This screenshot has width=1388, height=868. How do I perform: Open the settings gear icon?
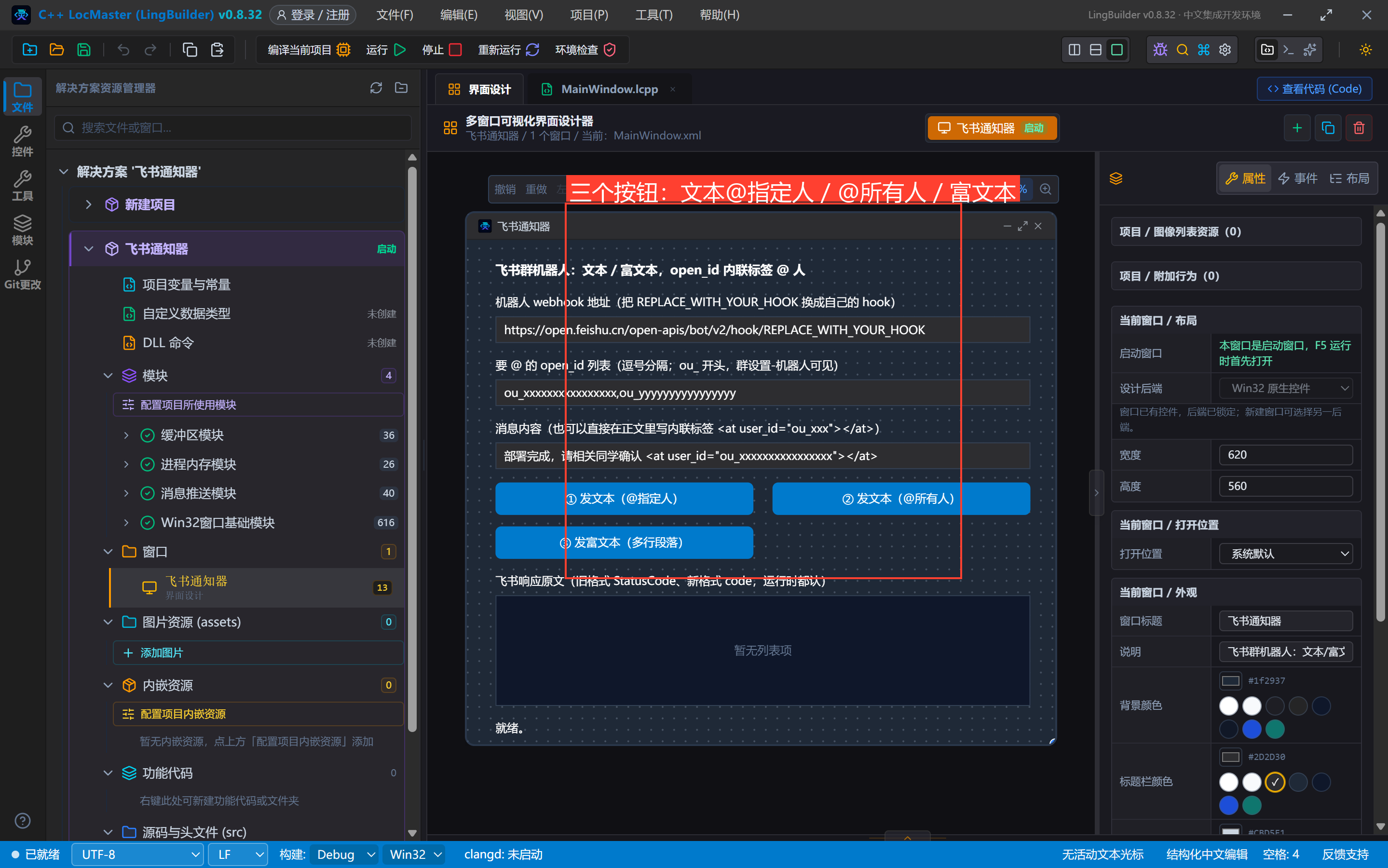[1225, 50]
